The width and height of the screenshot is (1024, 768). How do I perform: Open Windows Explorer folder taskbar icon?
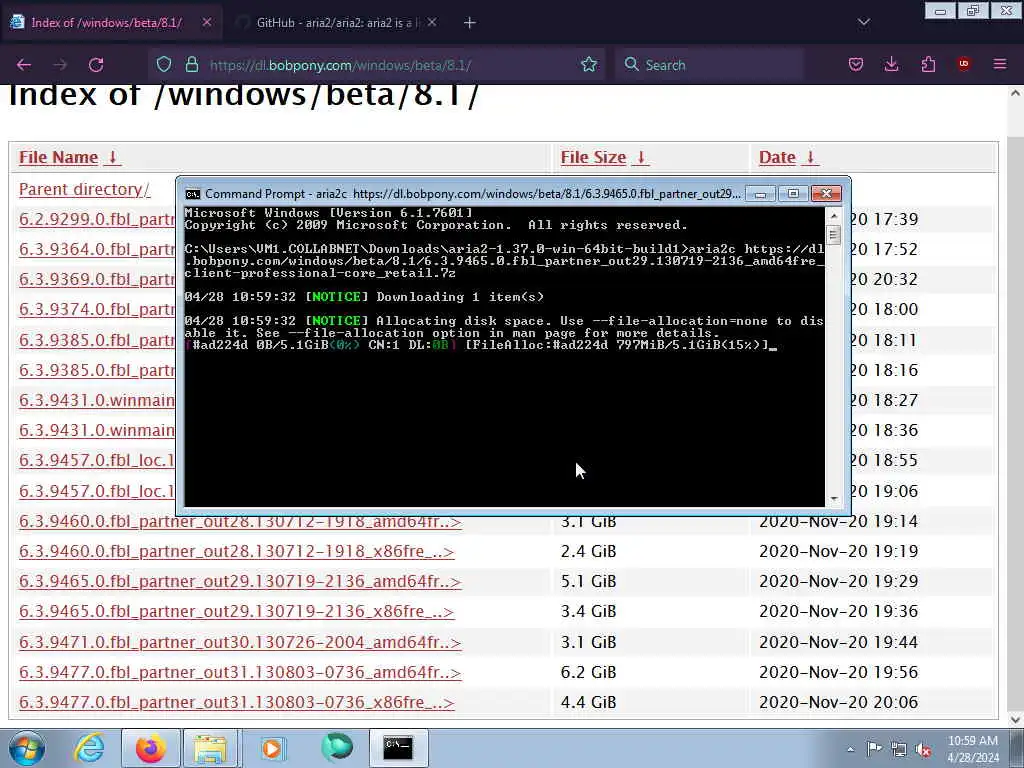(210, 748)
